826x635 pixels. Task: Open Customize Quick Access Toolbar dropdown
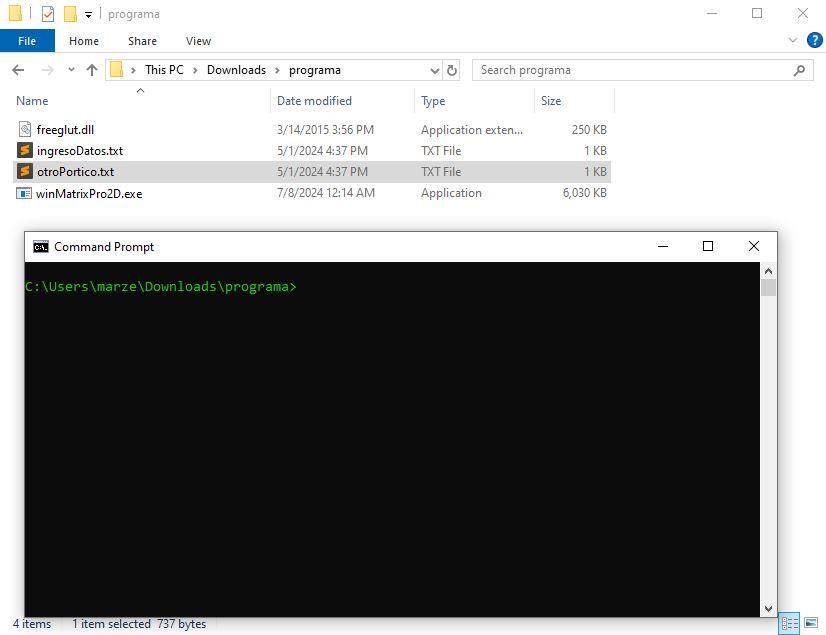[88, 15]
